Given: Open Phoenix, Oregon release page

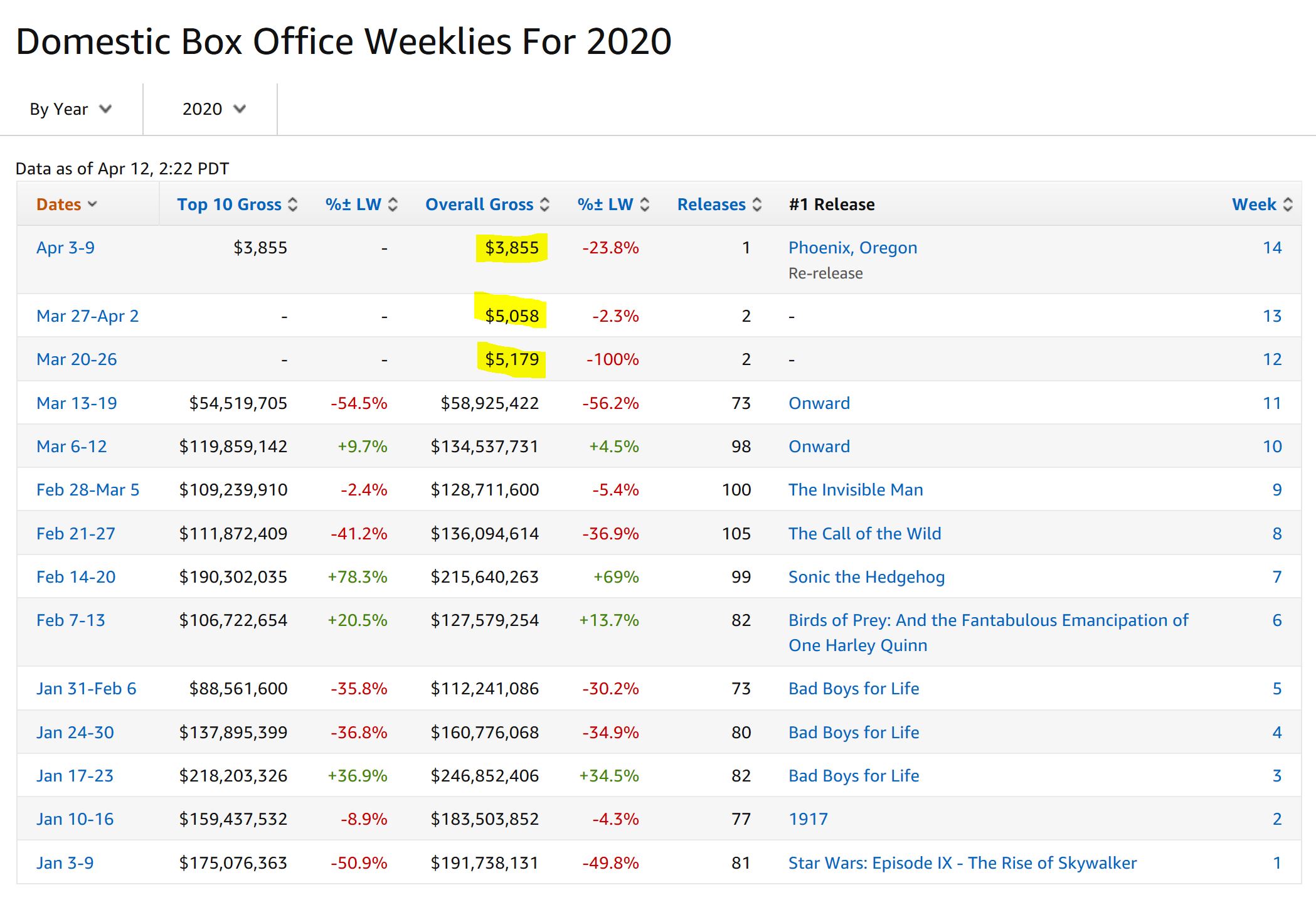Looking at the screenshot, I should 852,248.
